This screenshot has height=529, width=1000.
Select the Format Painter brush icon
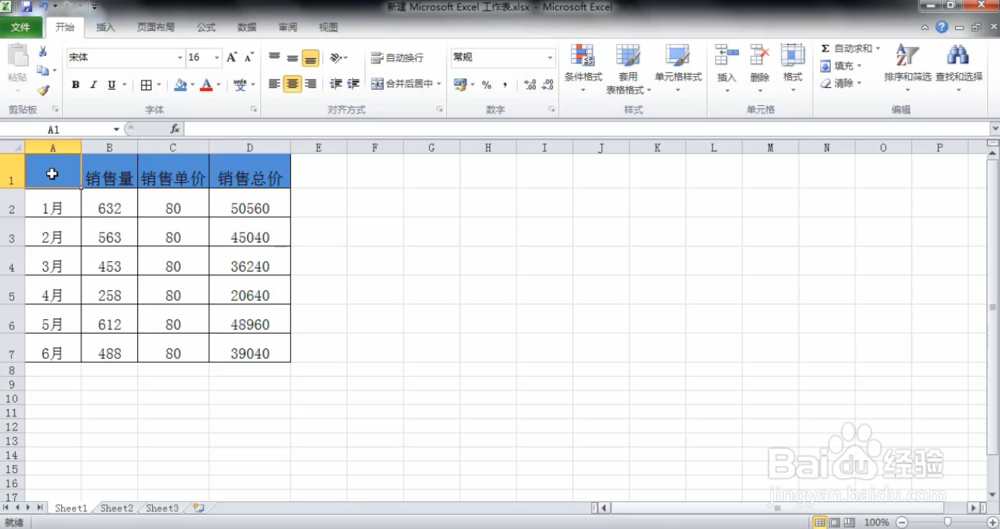click(43, 90)
